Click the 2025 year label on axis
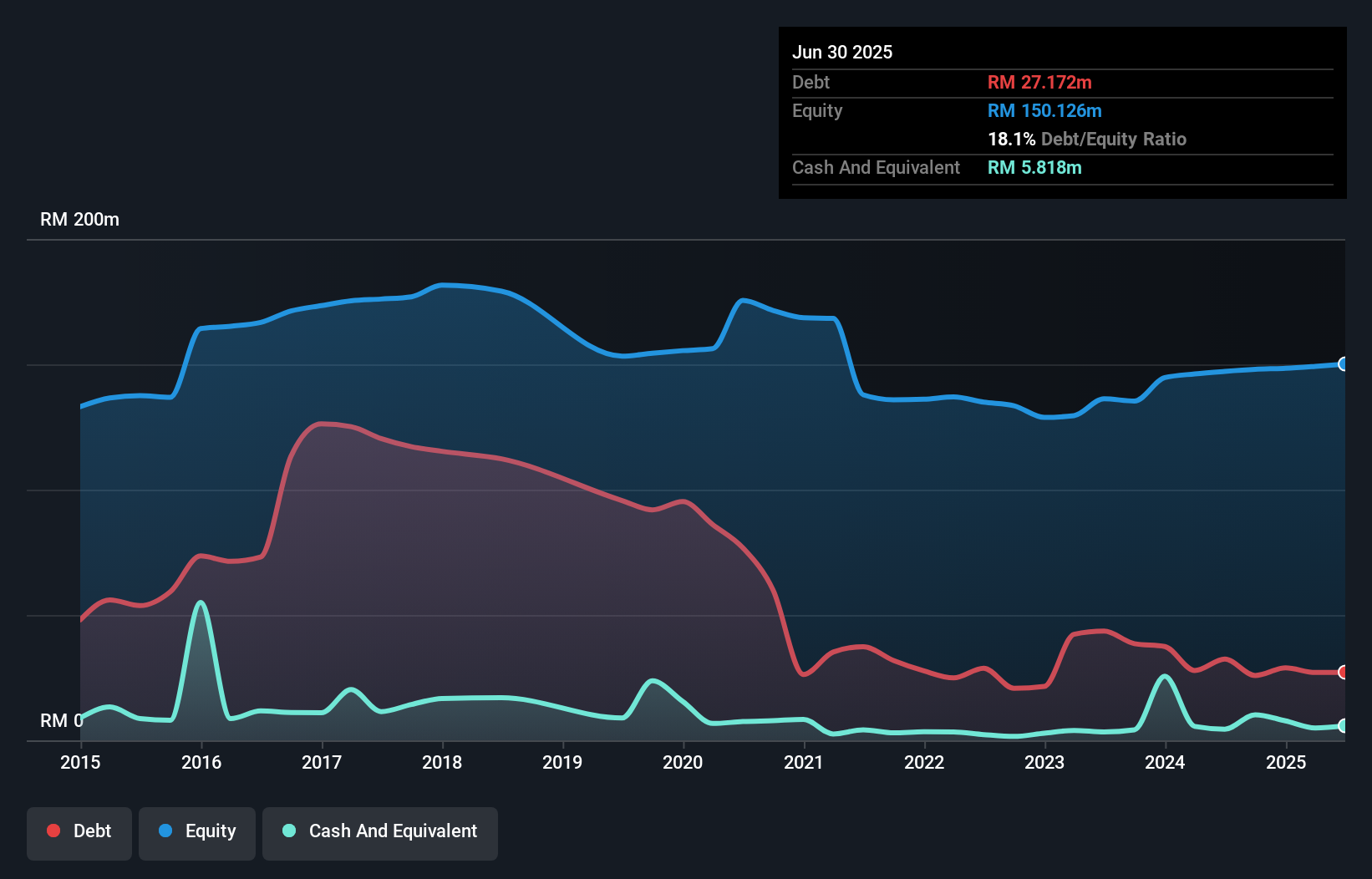Screen dimensions: 1372x879 pyautogui.click(x=1287, y=763)
